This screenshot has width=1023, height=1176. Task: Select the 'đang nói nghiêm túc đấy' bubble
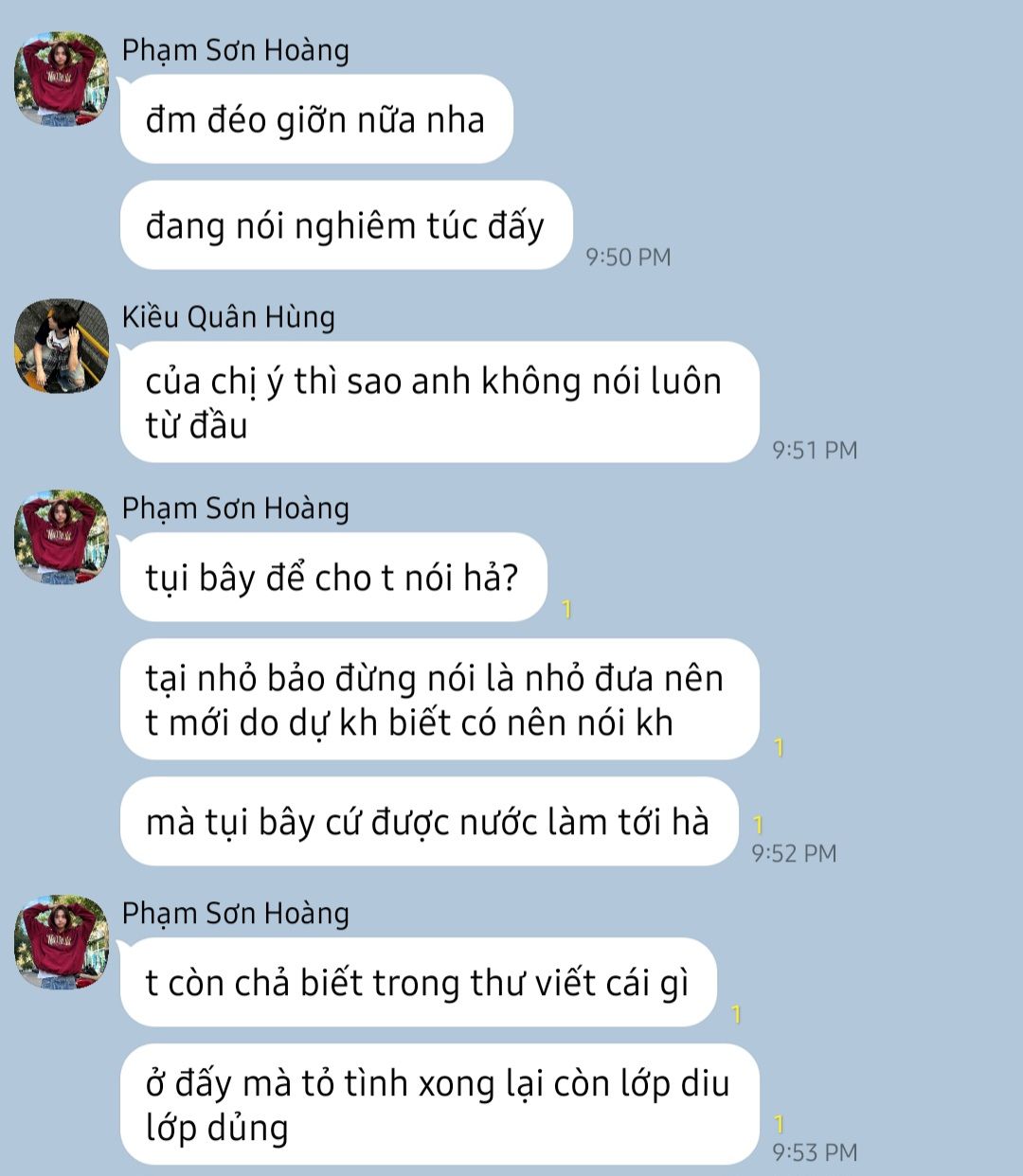[346, 225]
